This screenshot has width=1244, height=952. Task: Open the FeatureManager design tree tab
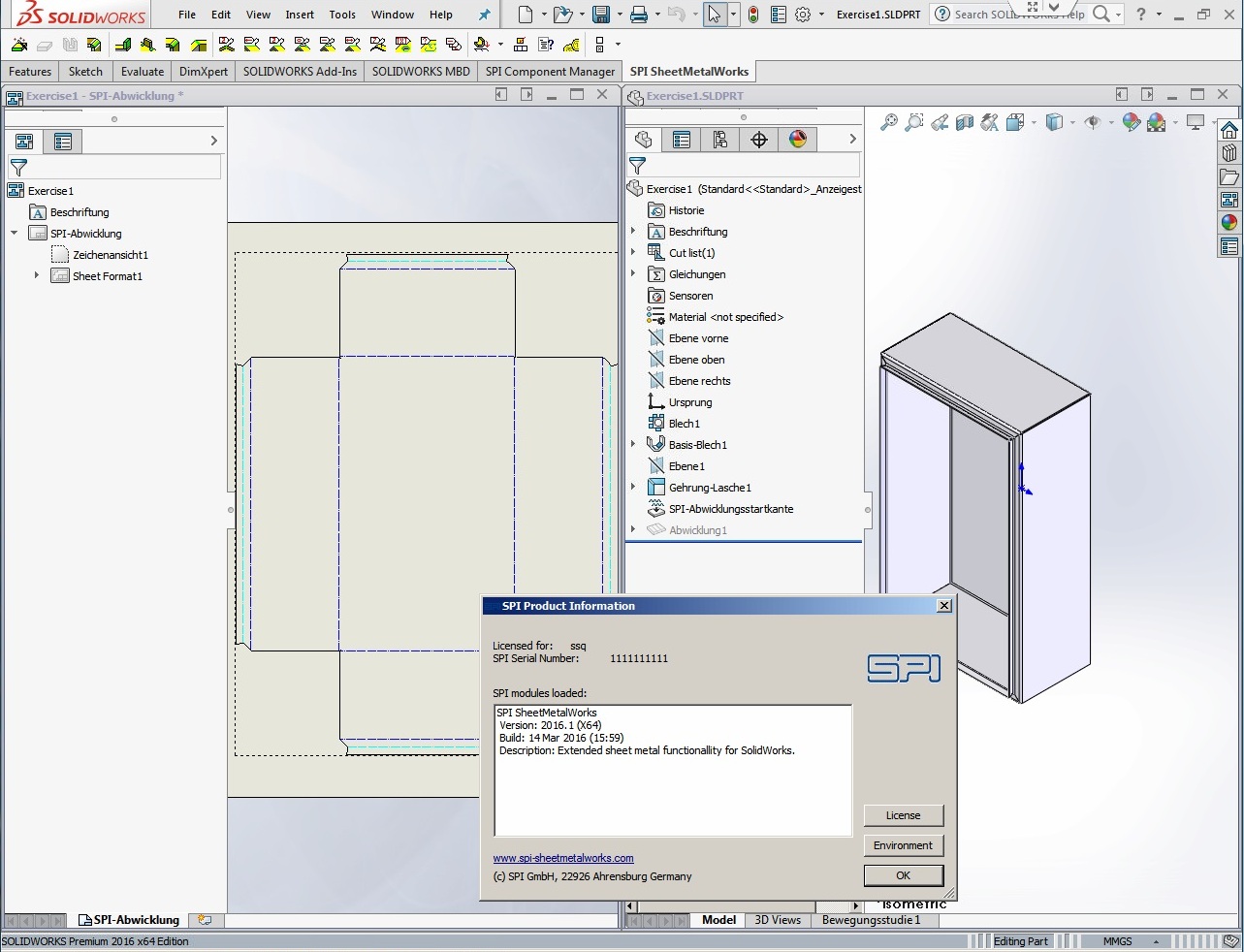(x=643, y=140)
